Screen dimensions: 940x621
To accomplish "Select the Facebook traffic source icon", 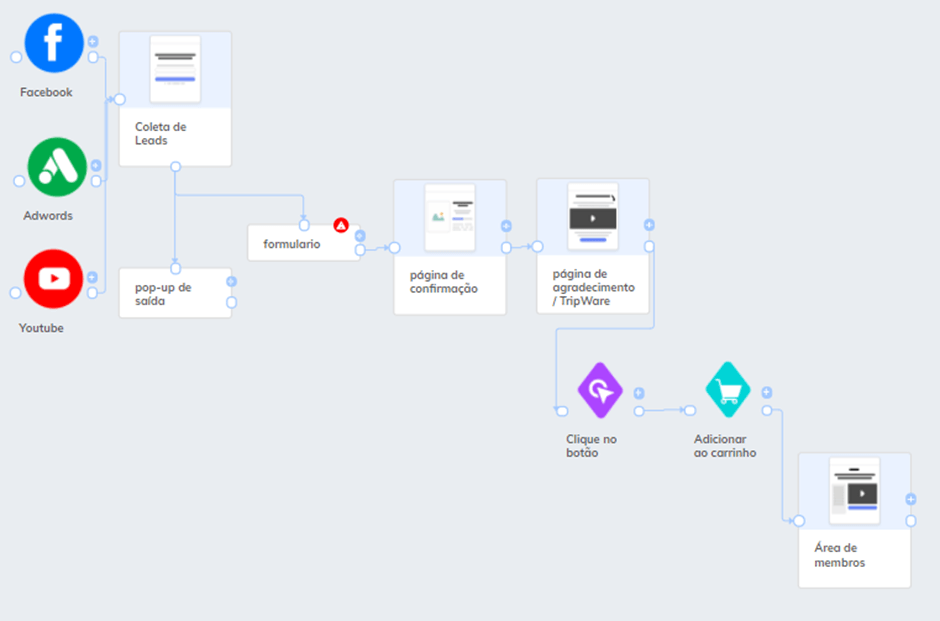I will click(54, 43).
